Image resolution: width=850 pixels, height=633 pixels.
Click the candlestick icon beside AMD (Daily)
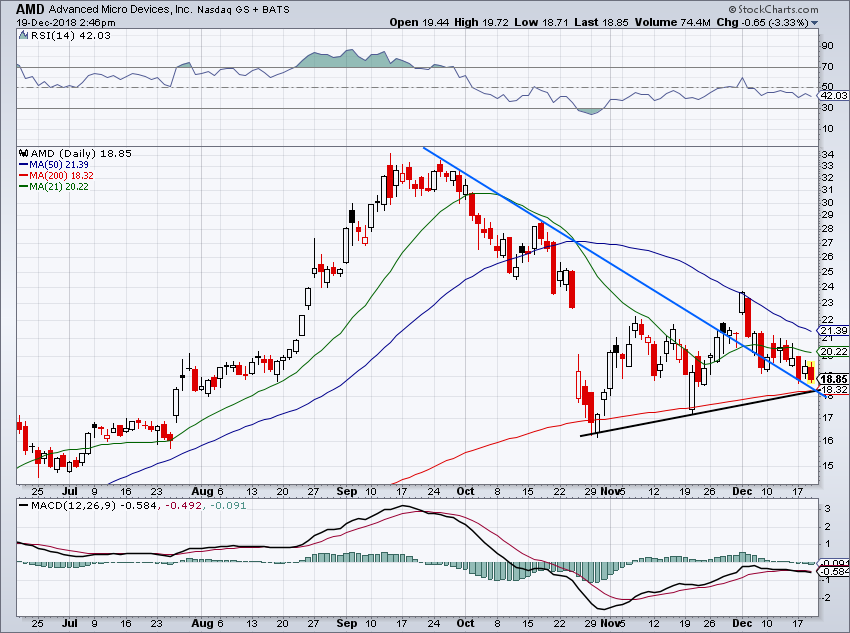click(23, 153)
